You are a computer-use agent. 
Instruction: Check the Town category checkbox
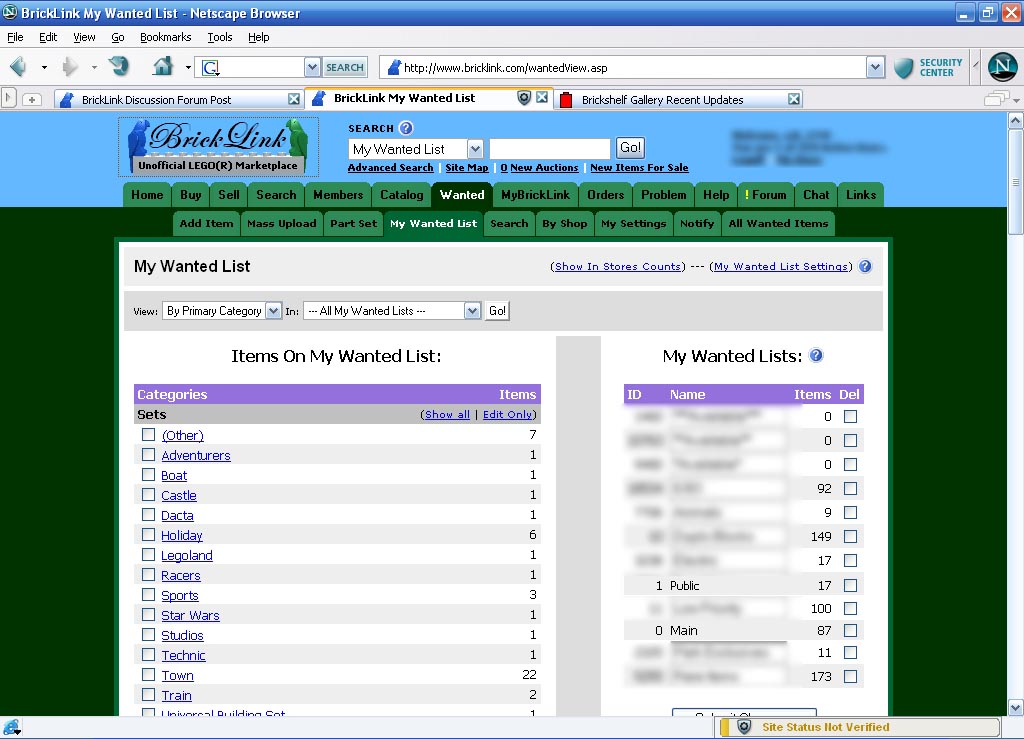click(x=146, y=675)
